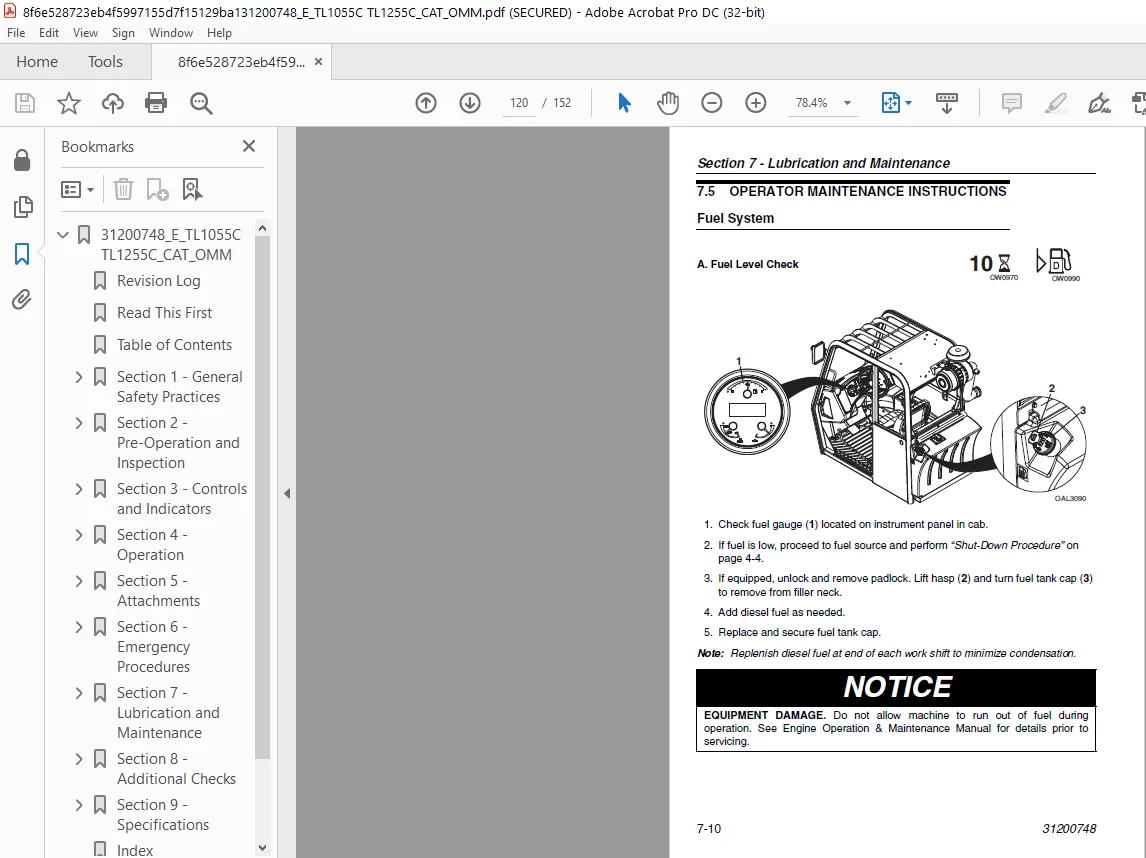Image resolution: width=1146 pixels, height=858 pixels.
Task: Open Section 7 - Lubrication and Maintenance bookmark
Action: 168,713
